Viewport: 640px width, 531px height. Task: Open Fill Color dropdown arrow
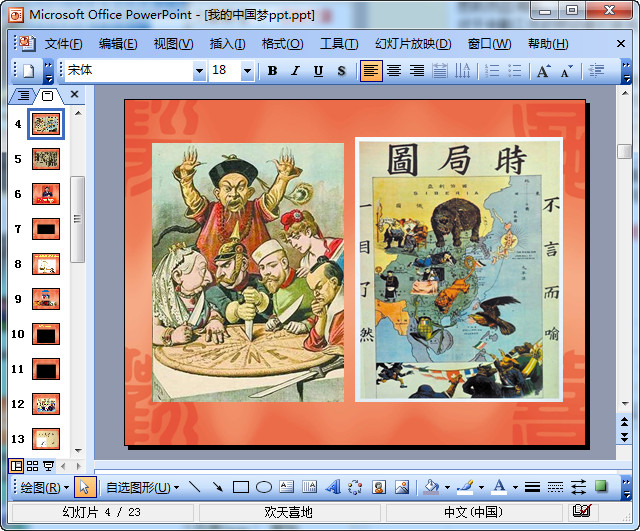(x=447, y=487)
